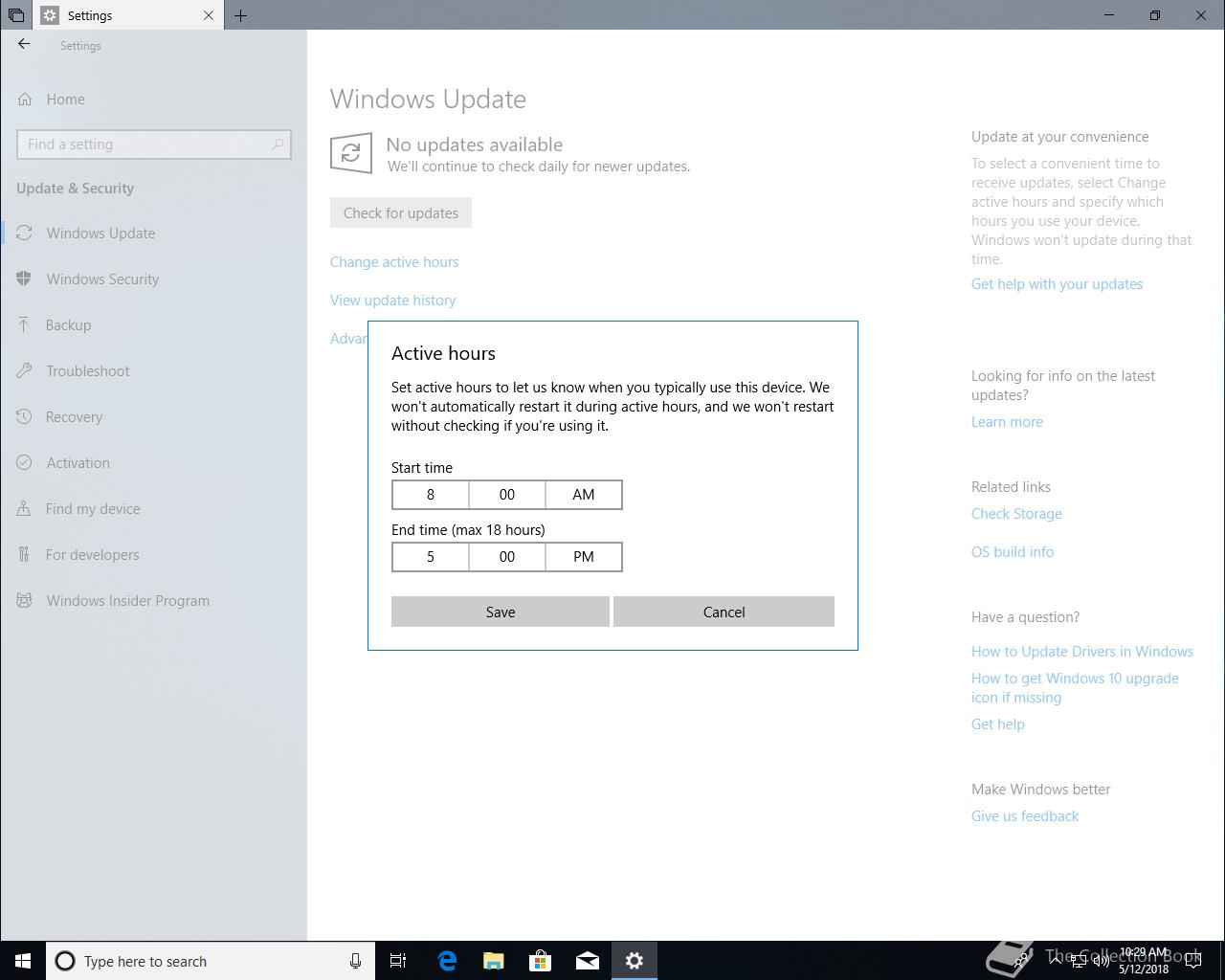Click Give us feedback link
This screenshot has height=980, width=1225.
[x=1025, y=816]
